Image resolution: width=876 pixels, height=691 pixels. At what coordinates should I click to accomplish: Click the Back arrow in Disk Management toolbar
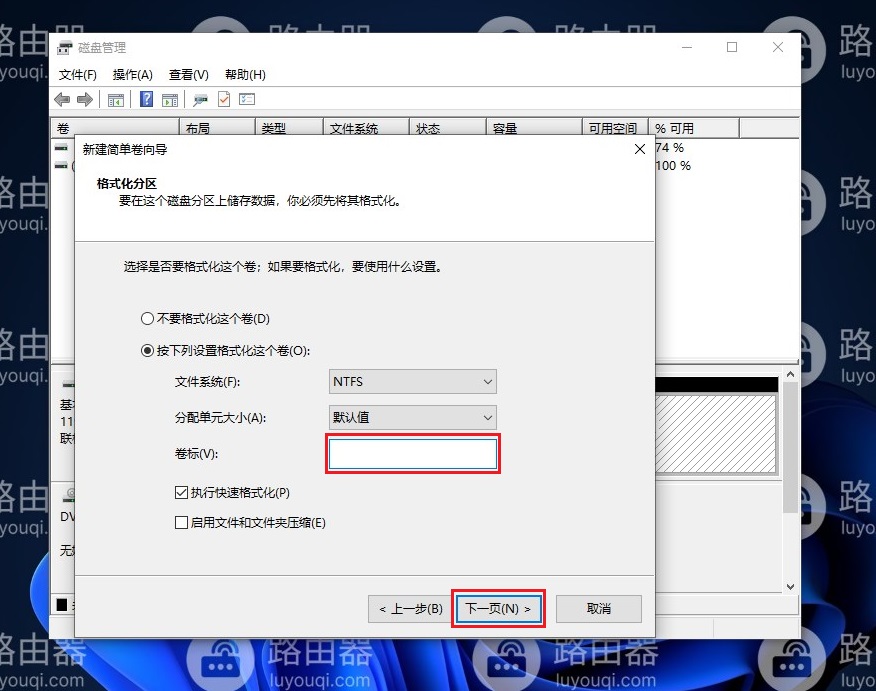coord(62,99)
